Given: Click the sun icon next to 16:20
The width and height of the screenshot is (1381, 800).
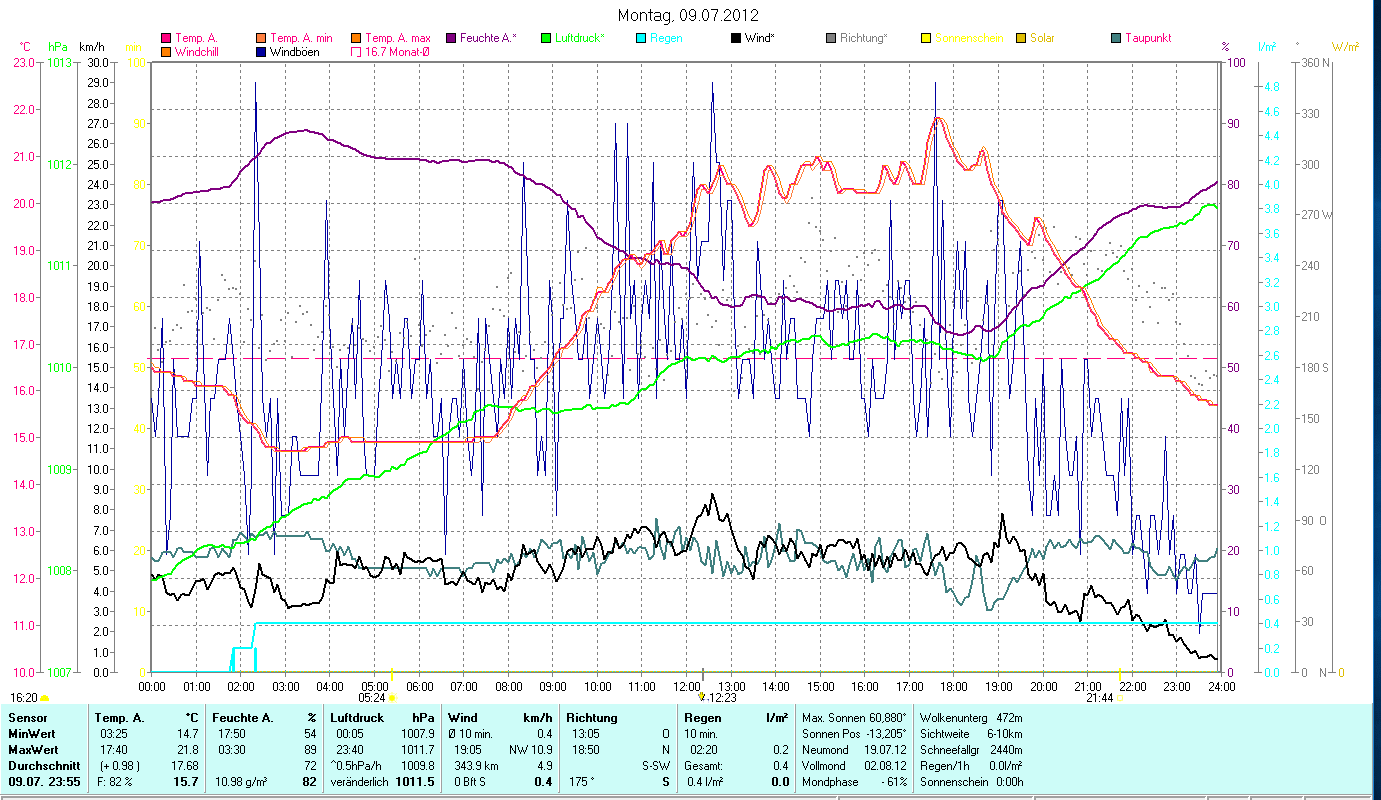Looking at the screenshot, I should pyautogui.click(x=44, y=697).
